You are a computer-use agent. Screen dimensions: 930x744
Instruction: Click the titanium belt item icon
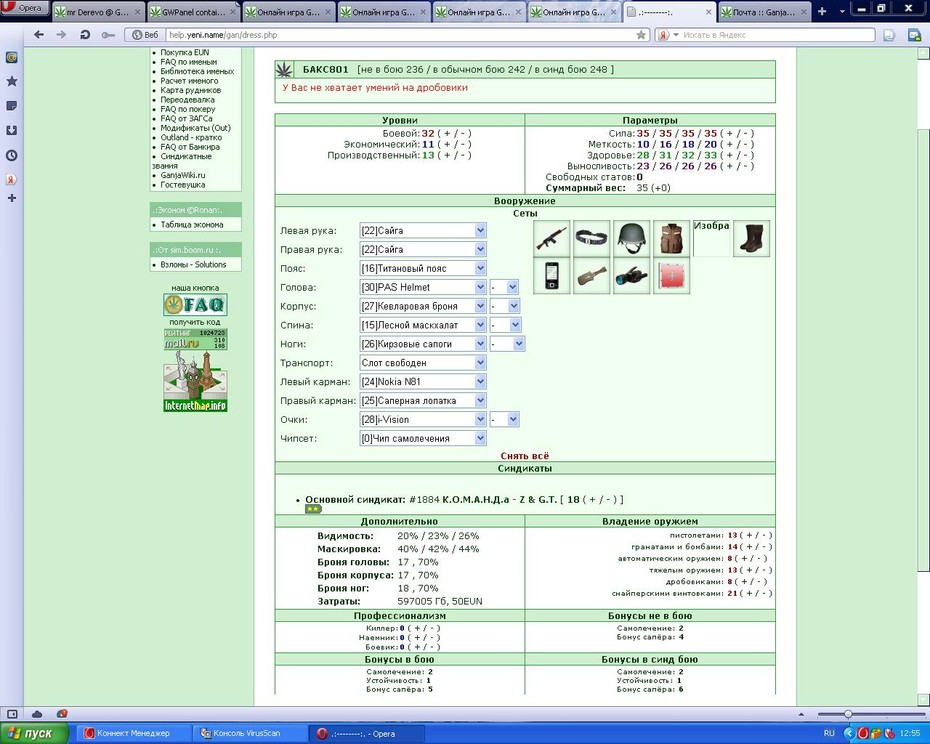[591, 239]
